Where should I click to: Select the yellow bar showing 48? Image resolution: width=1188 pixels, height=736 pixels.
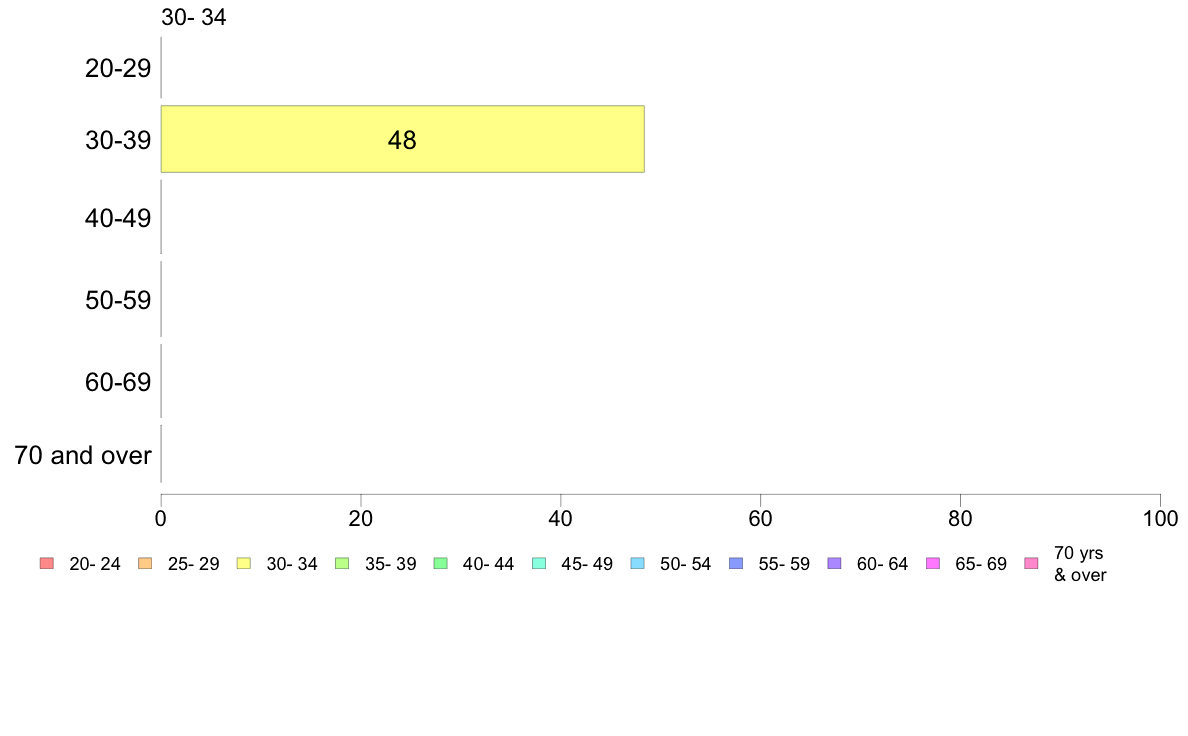[402, 139]
